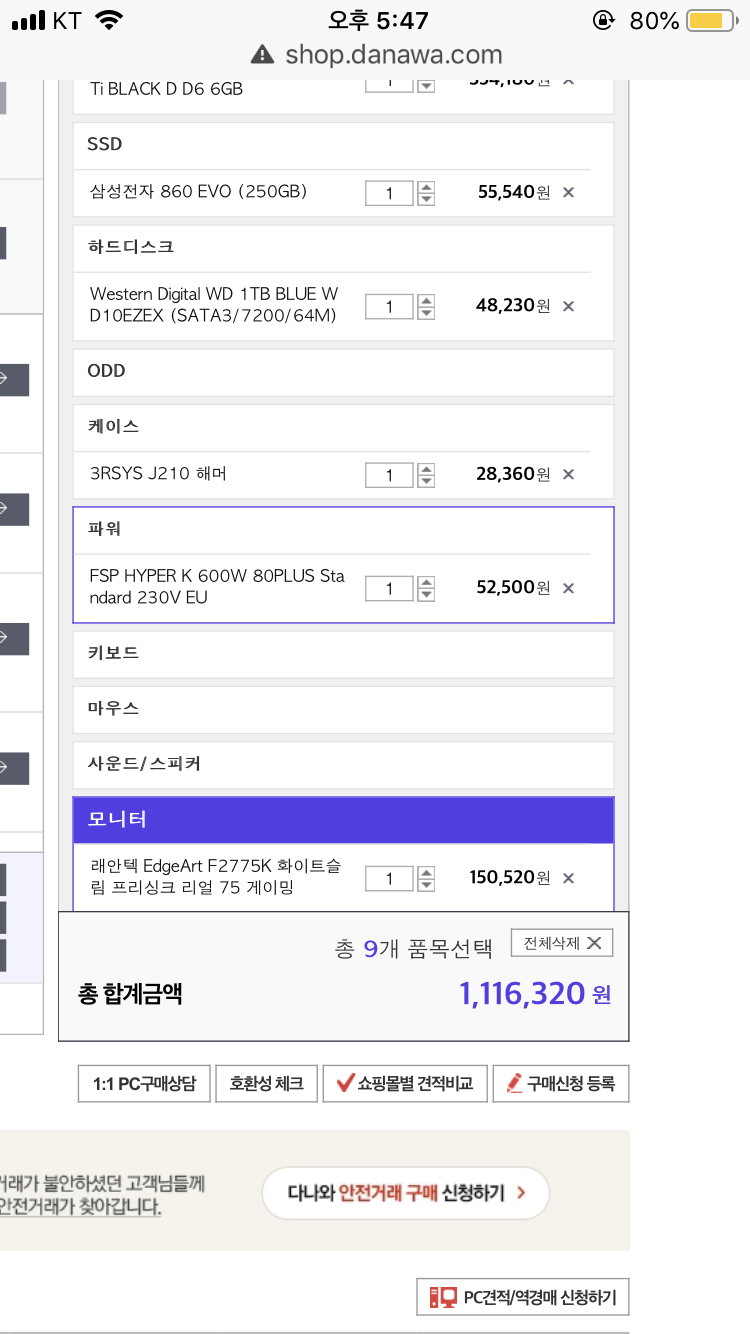The width and height of the screenshot is (750, 1334).
Task: Click the Ti BLACK D D6 6GB item
Action: [166, 88]
